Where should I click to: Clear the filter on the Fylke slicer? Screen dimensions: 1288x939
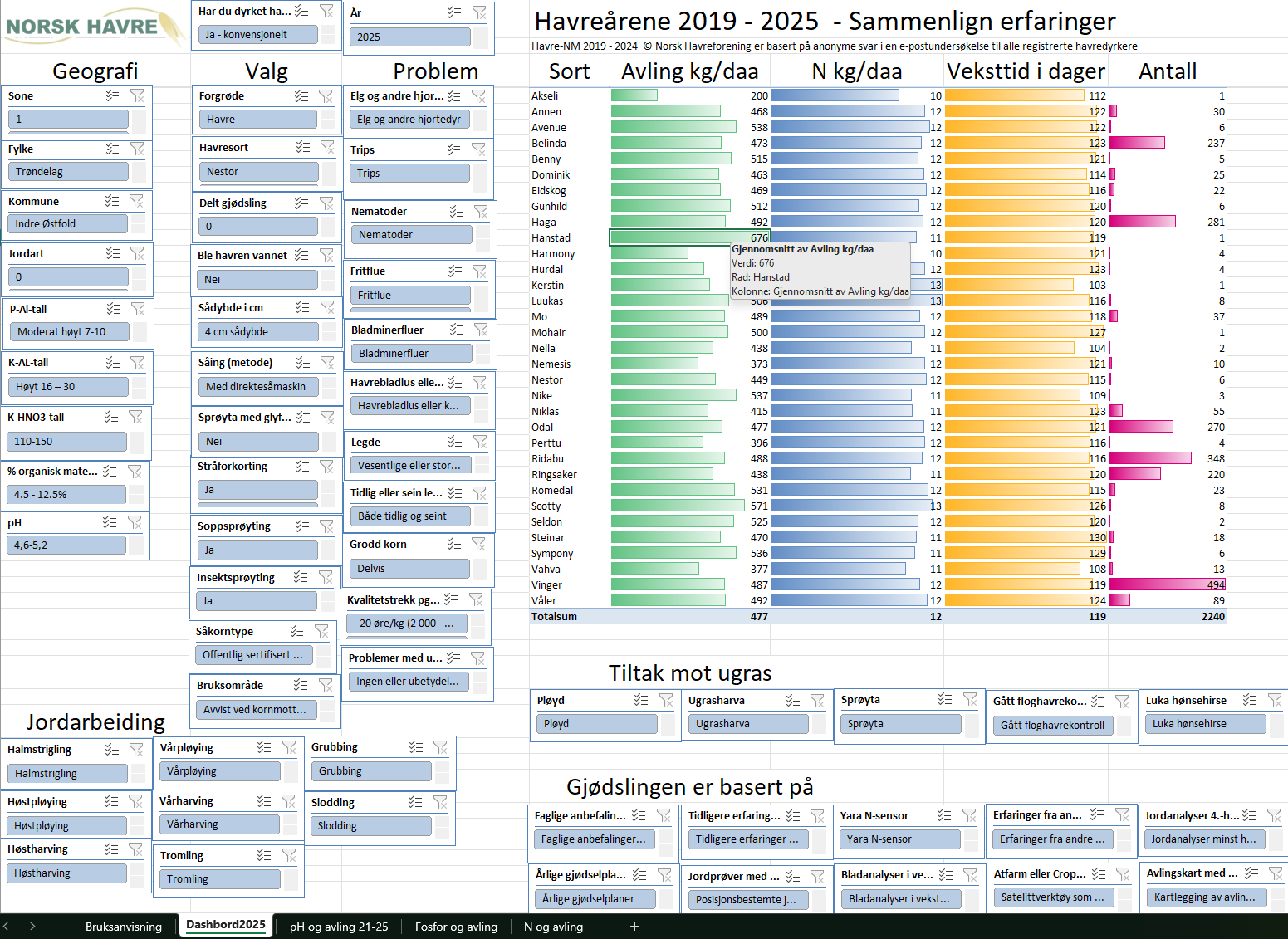coord(137,149)
